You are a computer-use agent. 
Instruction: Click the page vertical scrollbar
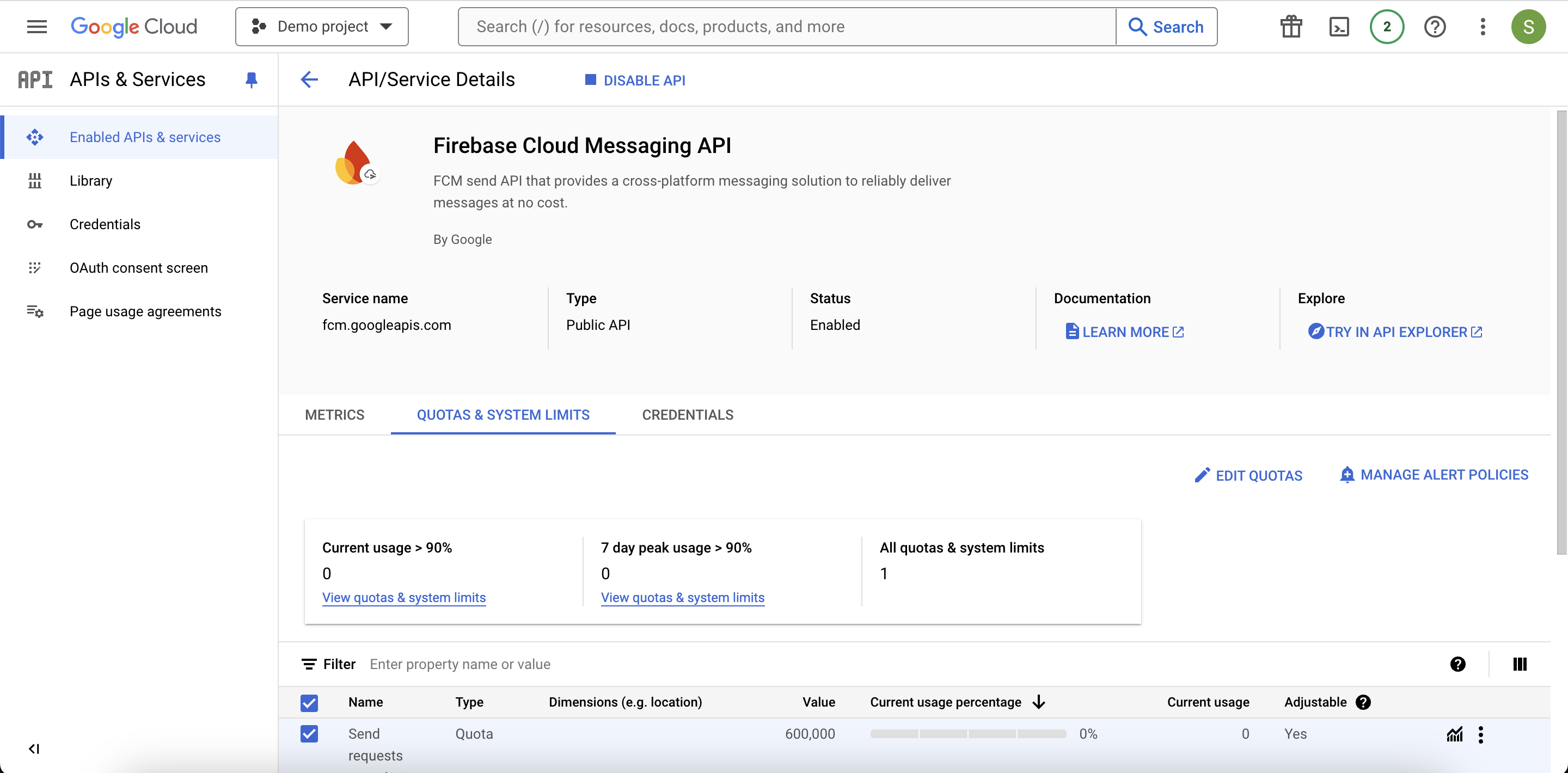tap(1561, 333)
